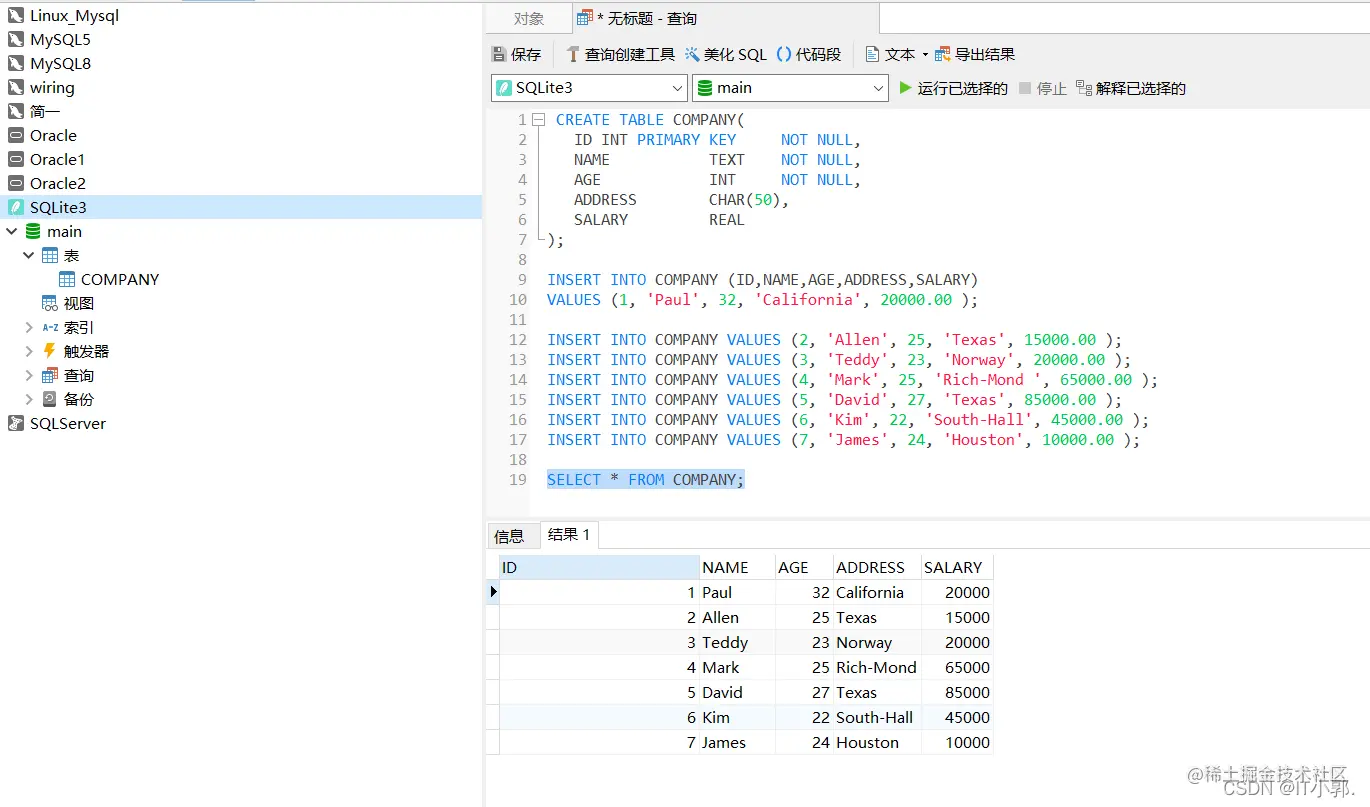This screenshot has width=1370, height=807.
Task: Click the South-Hall address cell
Action: click(x=877, y=718)
